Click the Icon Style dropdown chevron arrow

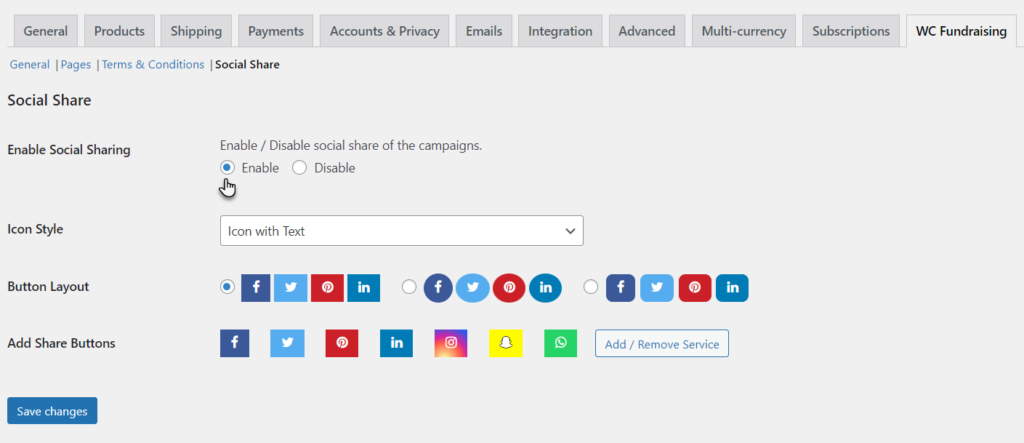[x=570, y=231]
